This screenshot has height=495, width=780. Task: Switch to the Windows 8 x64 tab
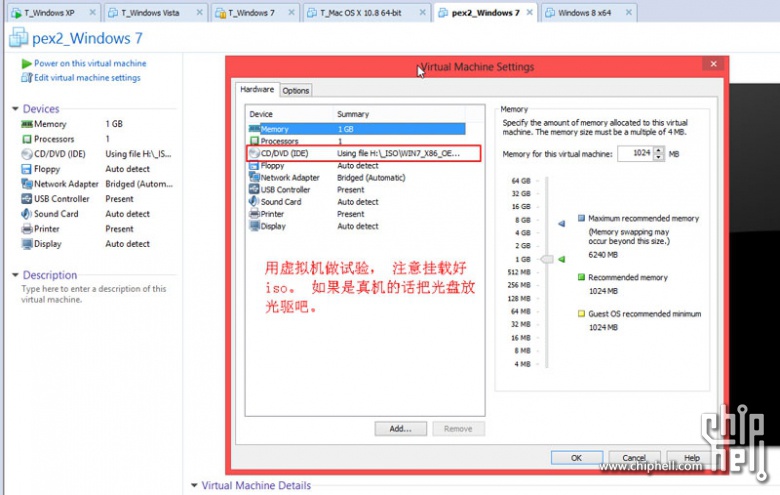coord(589,12)
